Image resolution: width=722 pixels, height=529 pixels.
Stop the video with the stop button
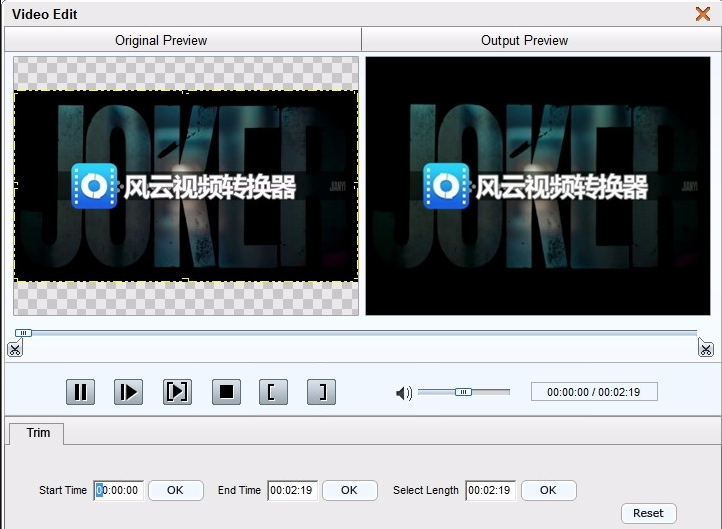point(226,392)
